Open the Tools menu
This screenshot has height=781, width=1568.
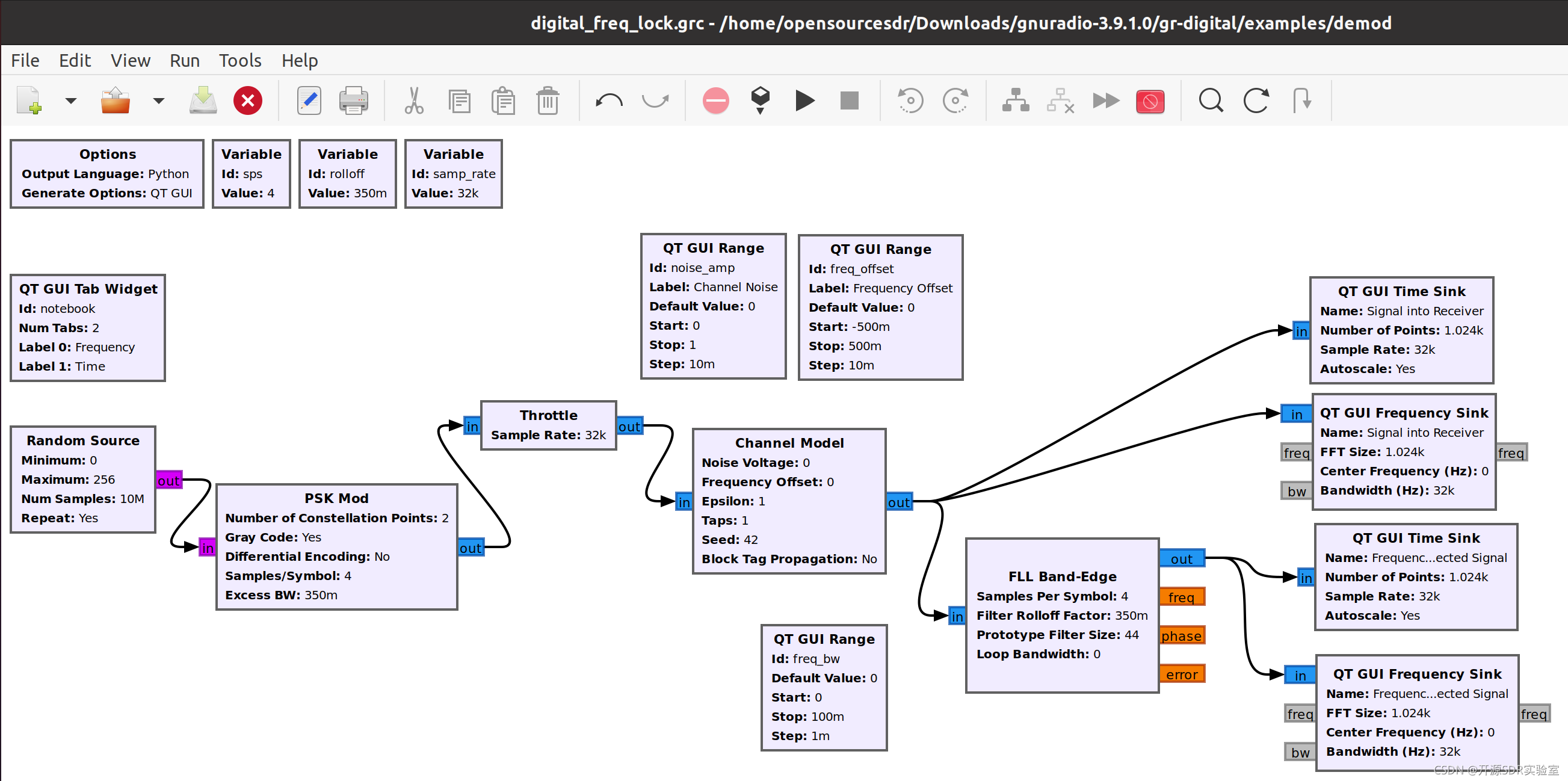pos(240,60)
